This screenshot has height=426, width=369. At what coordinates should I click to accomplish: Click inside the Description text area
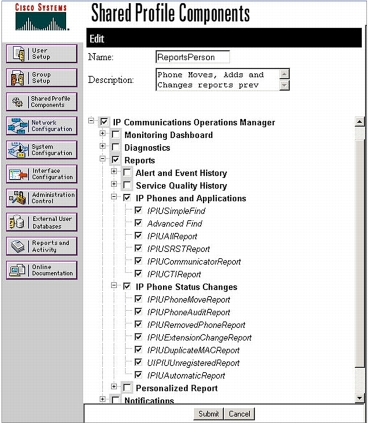[218, 80]
